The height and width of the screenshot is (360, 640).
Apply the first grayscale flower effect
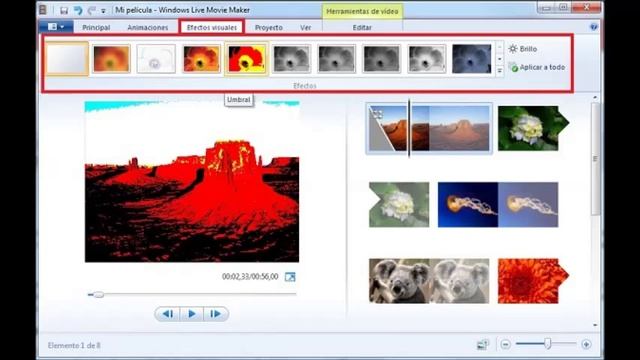click(x=291, y=59)
